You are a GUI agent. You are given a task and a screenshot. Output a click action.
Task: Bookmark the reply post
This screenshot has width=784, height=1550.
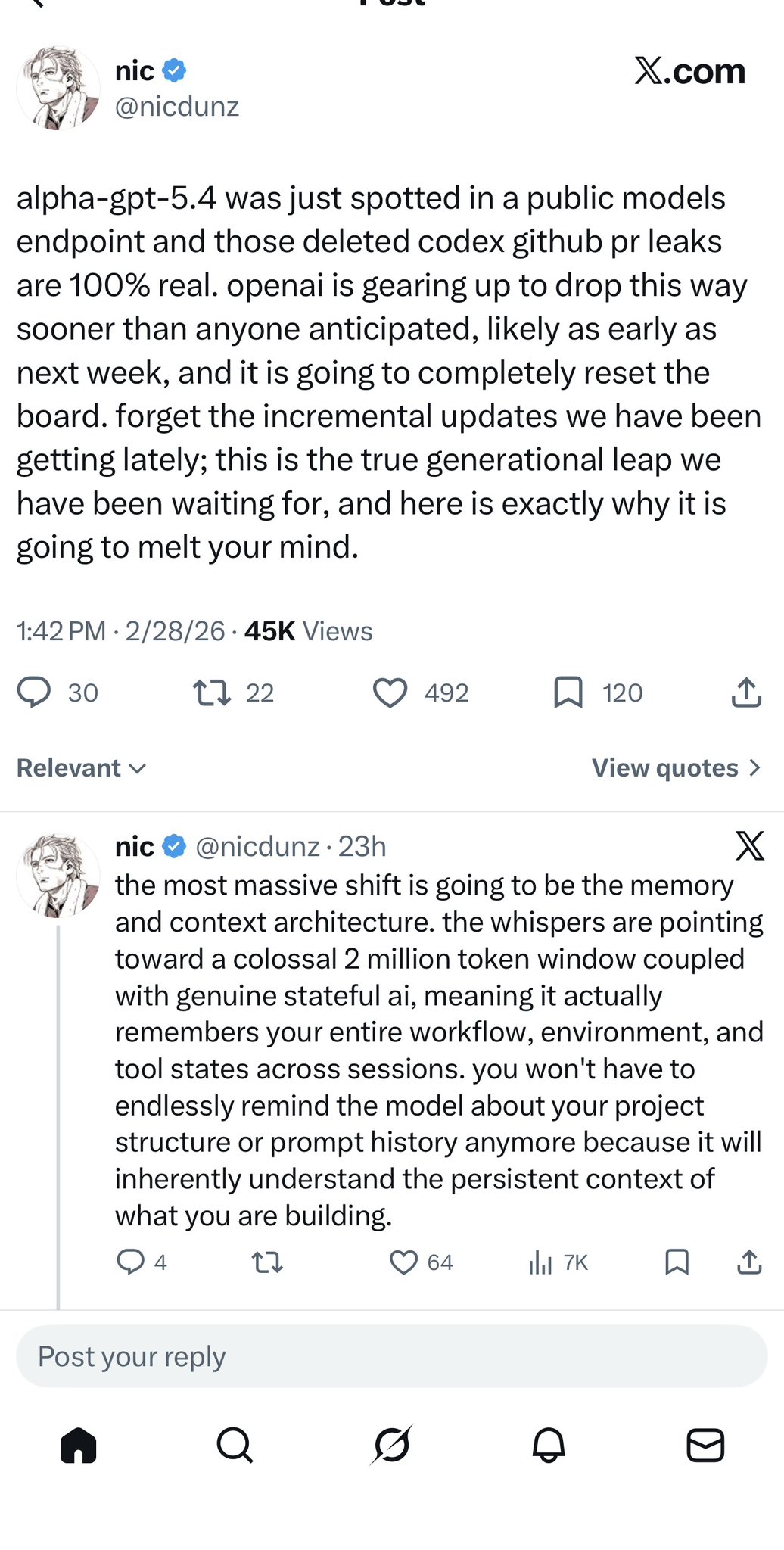tap(677, 1262)
